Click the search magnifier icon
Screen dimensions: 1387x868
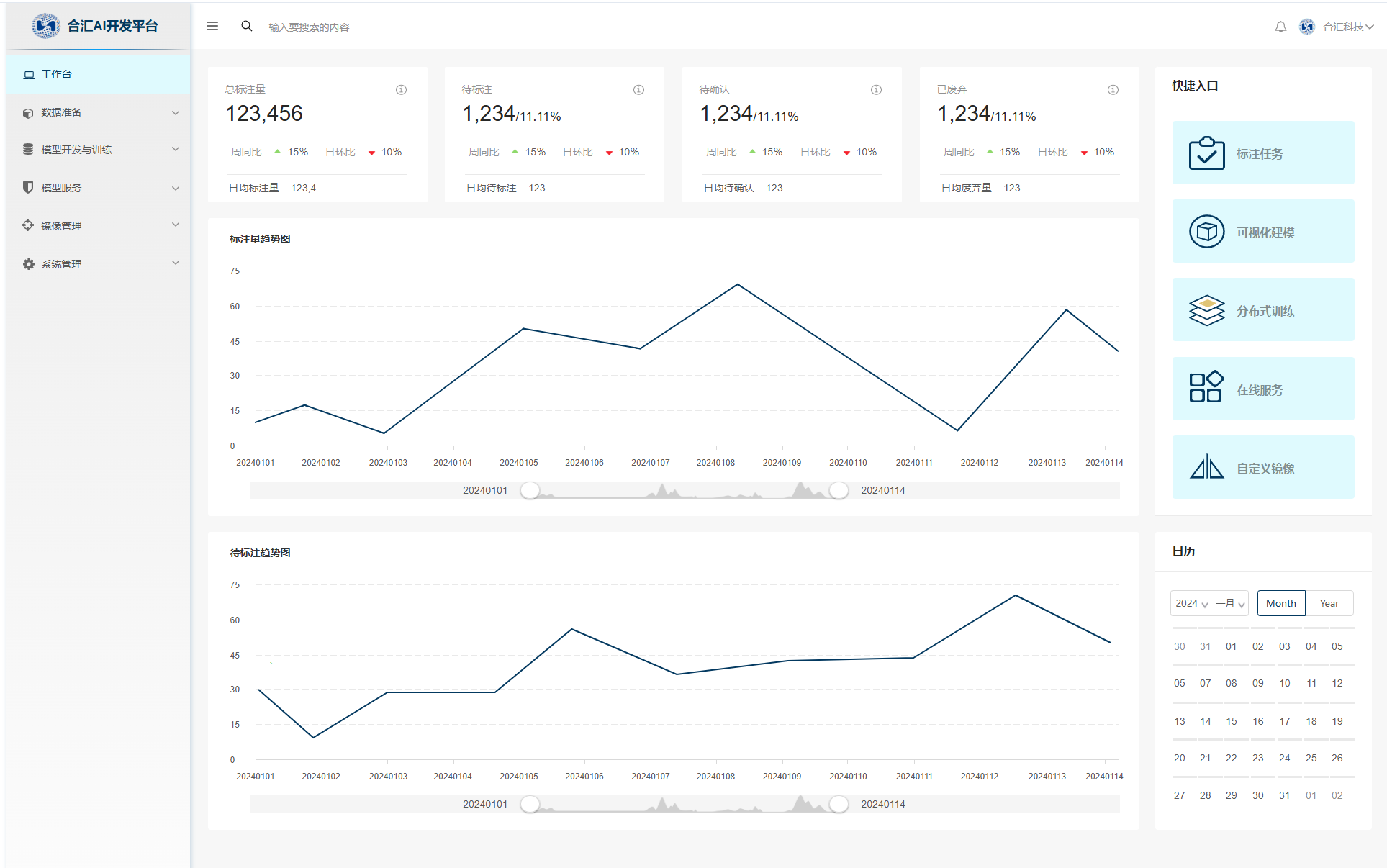(x=246, y=26)
